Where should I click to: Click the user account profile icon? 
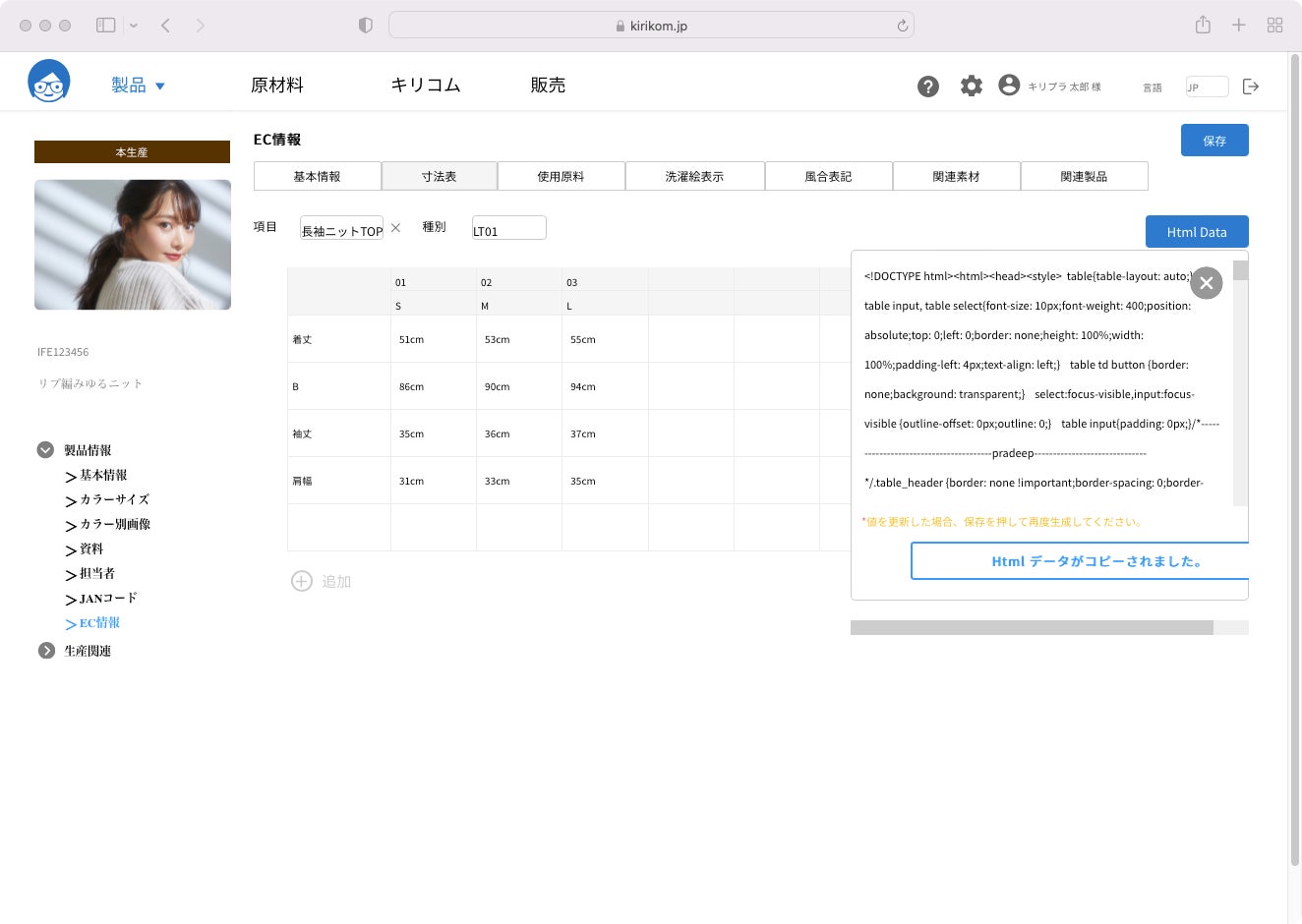click(x=1009, y=86)
